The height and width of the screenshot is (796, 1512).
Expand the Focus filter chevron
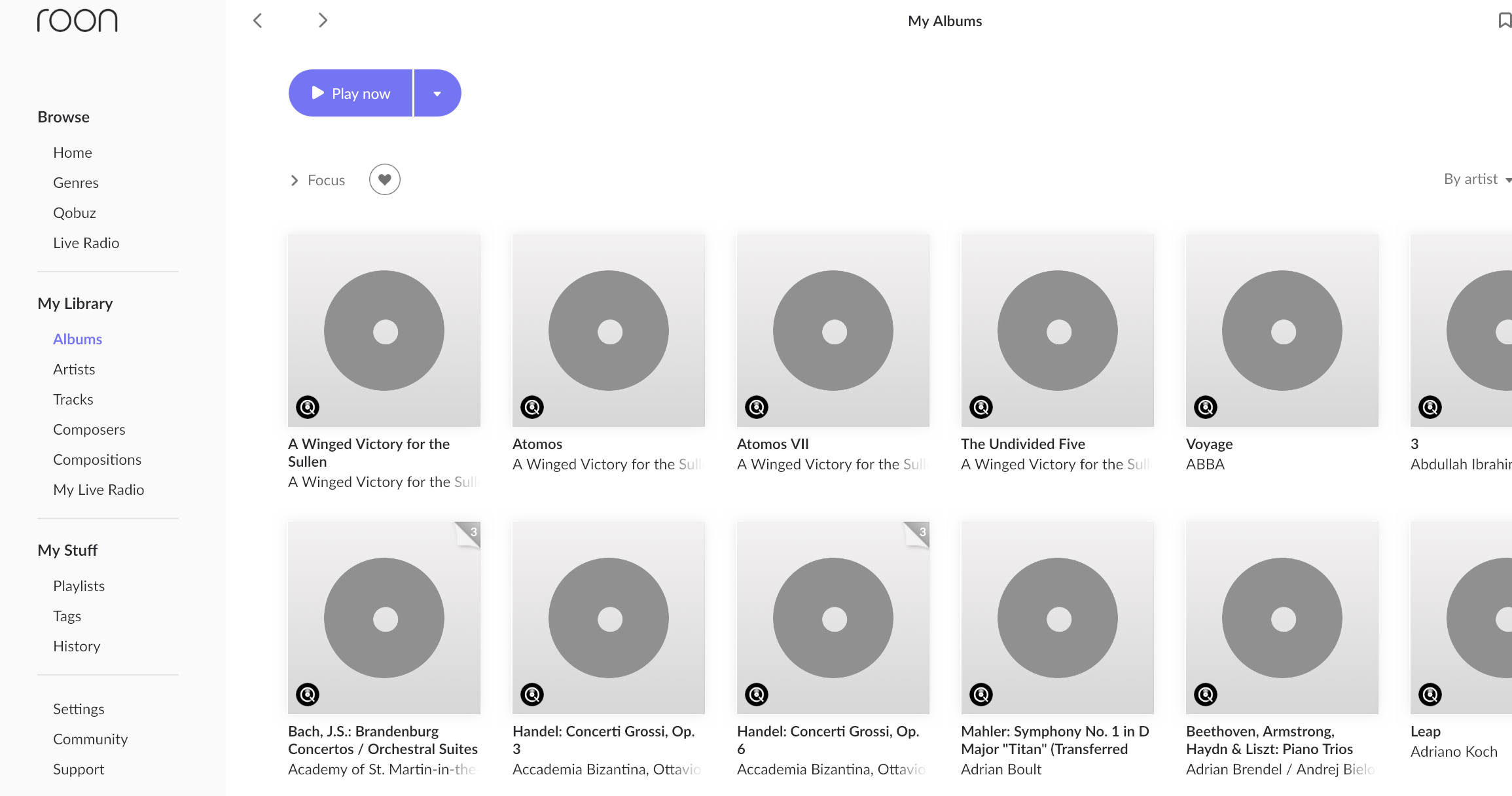(x=295, y=180)
